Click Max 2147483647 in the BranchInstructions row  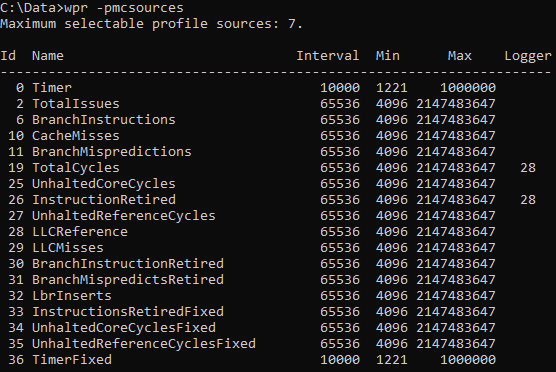456,120
